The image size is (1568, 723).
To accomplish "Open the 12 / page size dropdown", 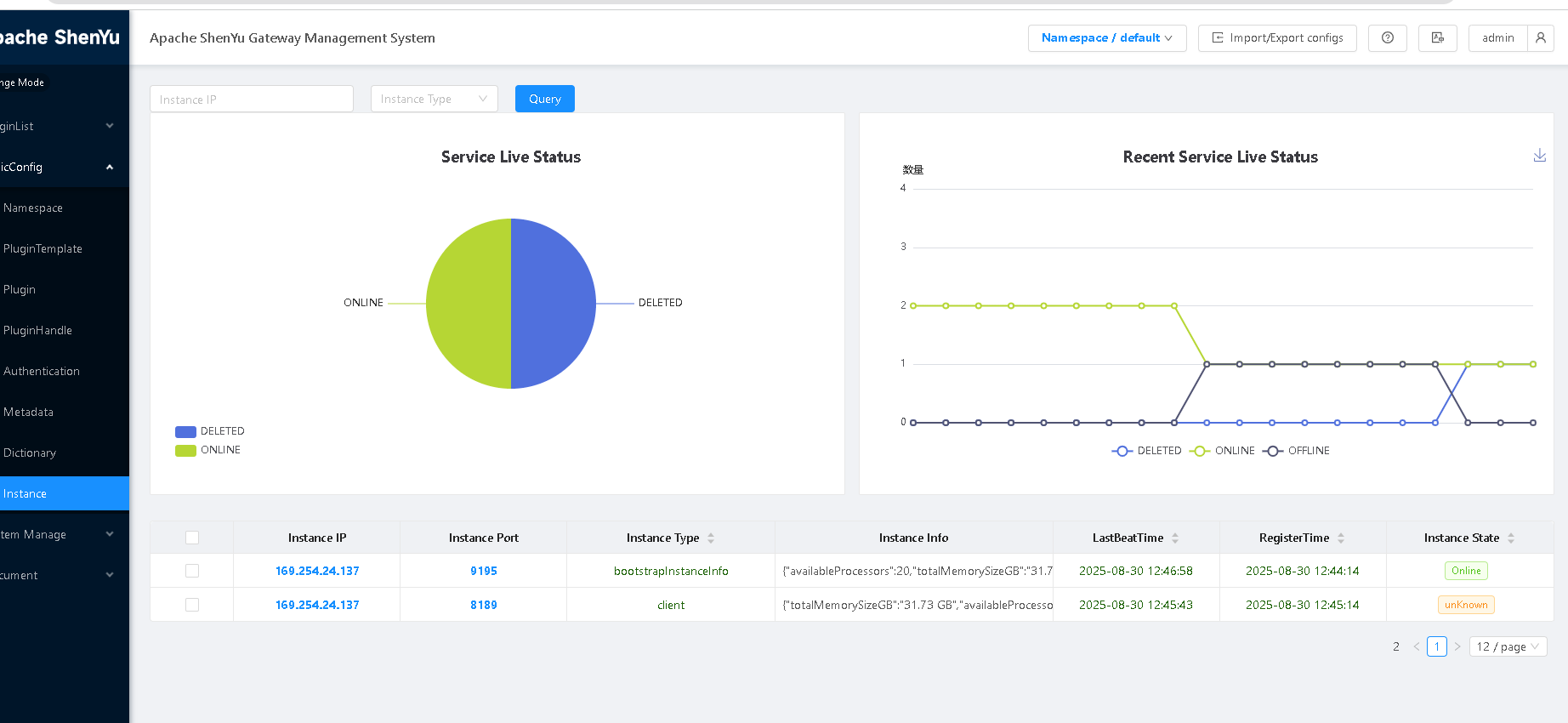I will [1508, 646].
